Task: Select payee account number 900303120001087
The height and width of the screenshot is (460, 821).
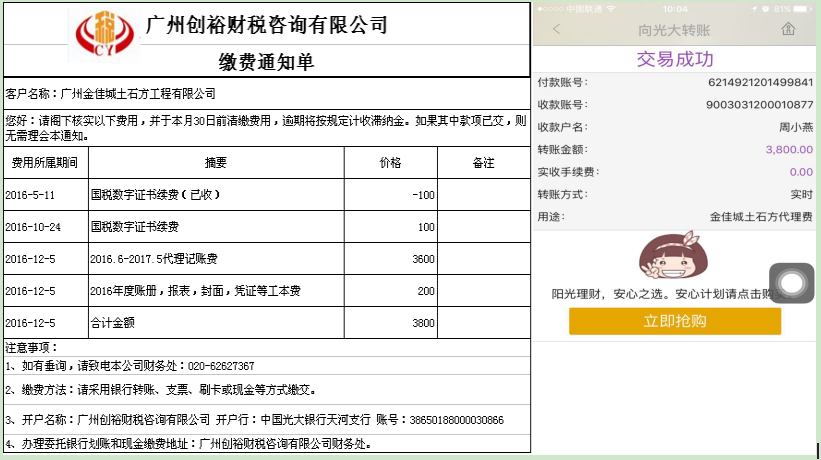Action: [759, 105]
